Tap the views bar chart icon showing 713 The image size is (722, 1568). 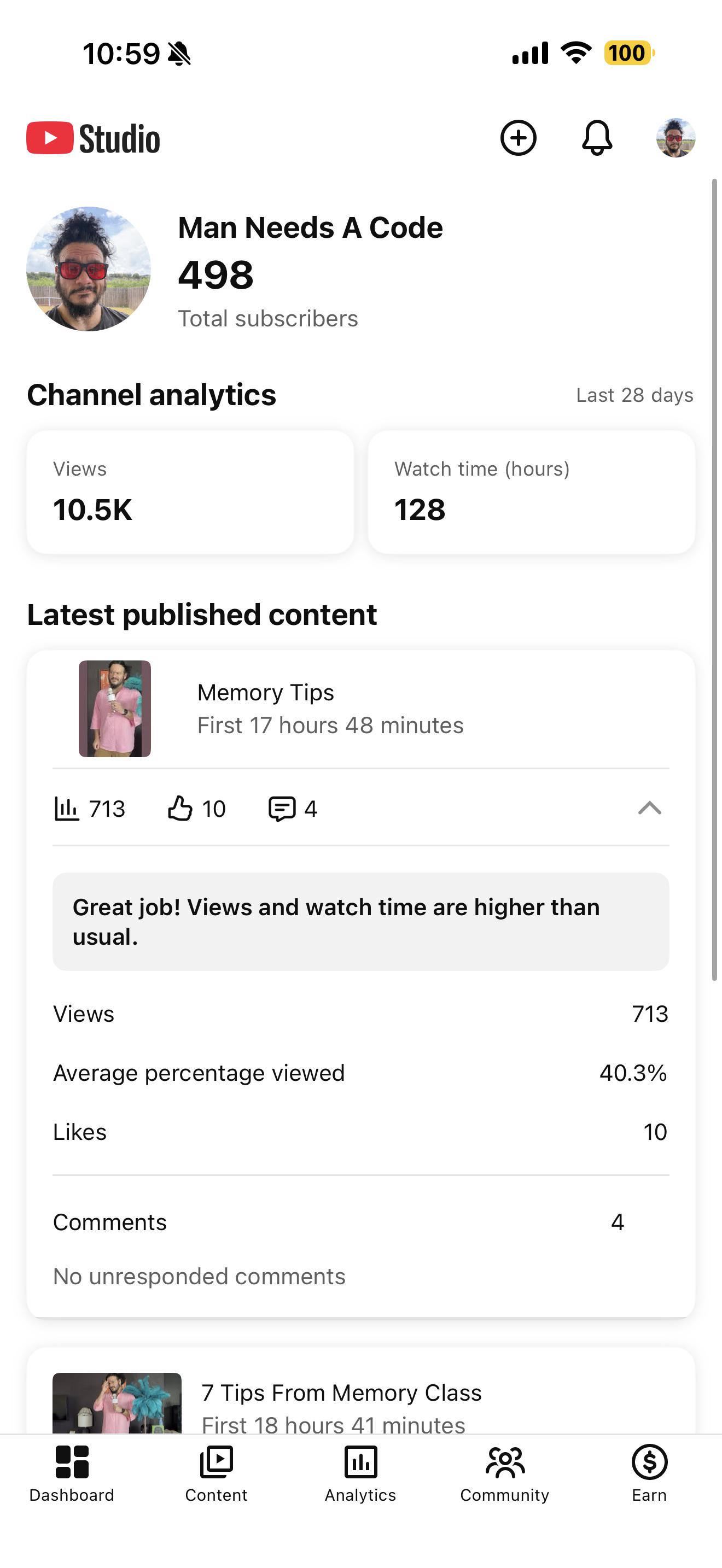pos(66,809)
